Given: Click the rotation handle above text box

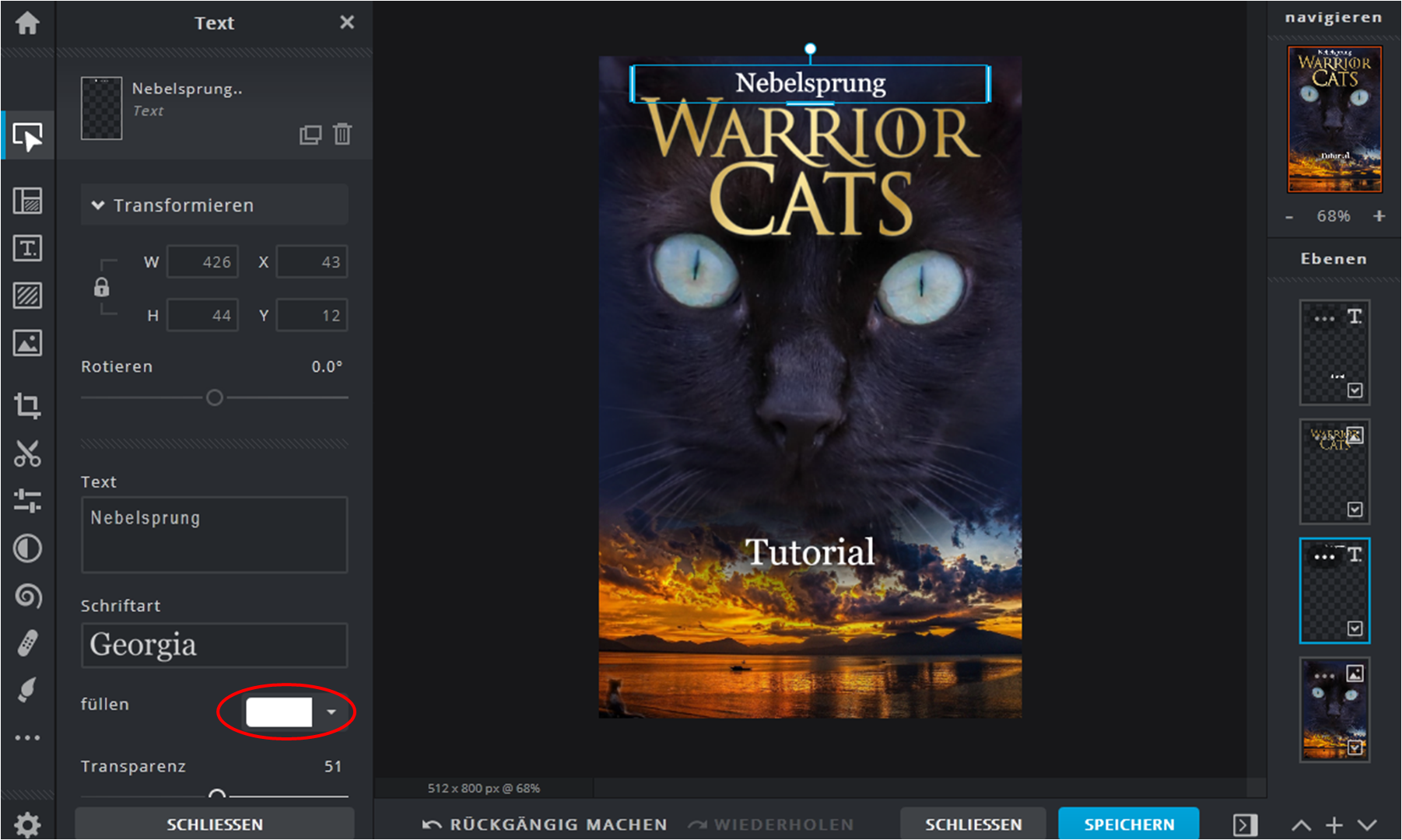Looking at the screenshot, I should [810, 49].
